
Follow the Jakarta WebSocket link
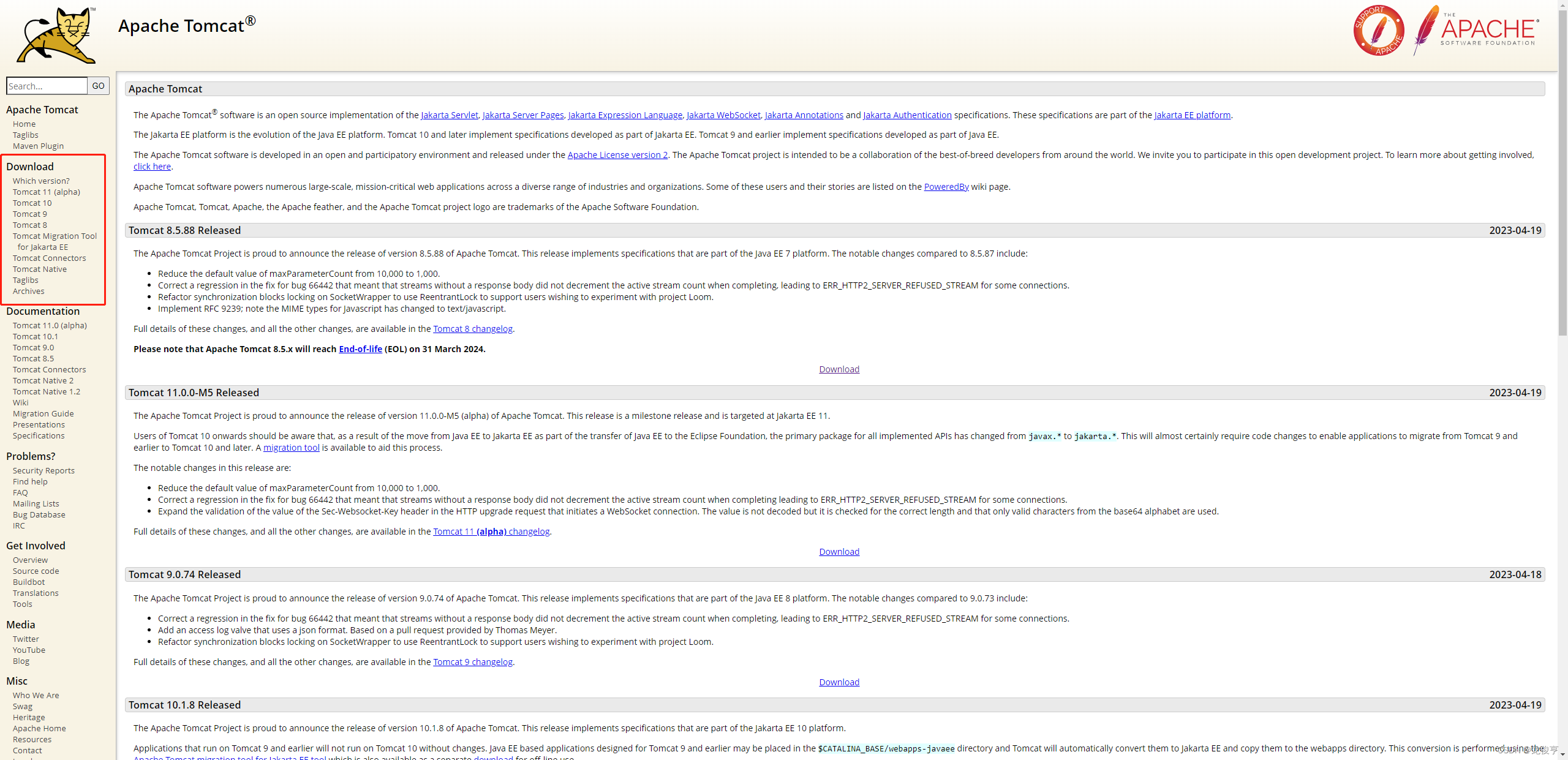(723, 115)
